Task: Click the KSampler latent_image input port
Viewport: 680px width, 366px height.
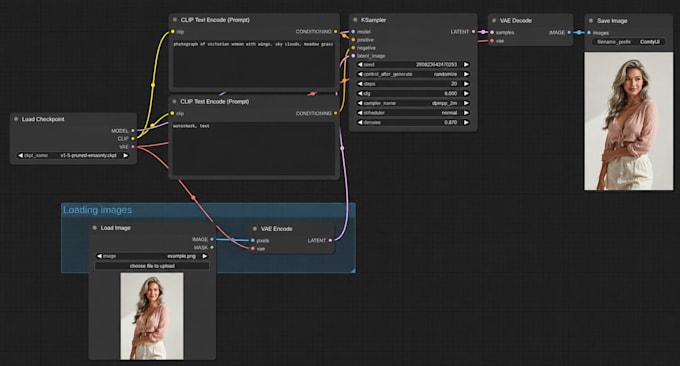Action: click(x=353, y=56)
